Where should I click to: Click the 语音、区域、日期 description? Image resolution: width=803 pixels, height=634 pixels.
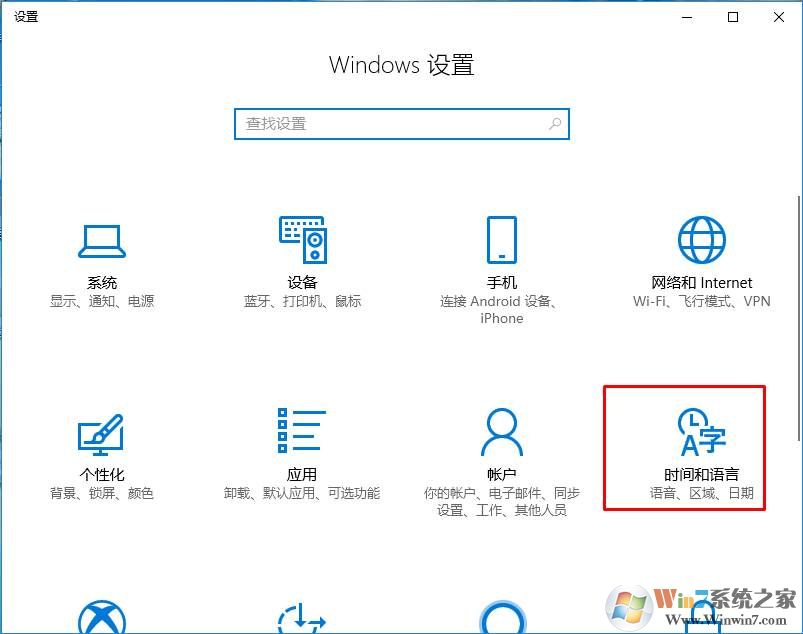click(702, 493)
